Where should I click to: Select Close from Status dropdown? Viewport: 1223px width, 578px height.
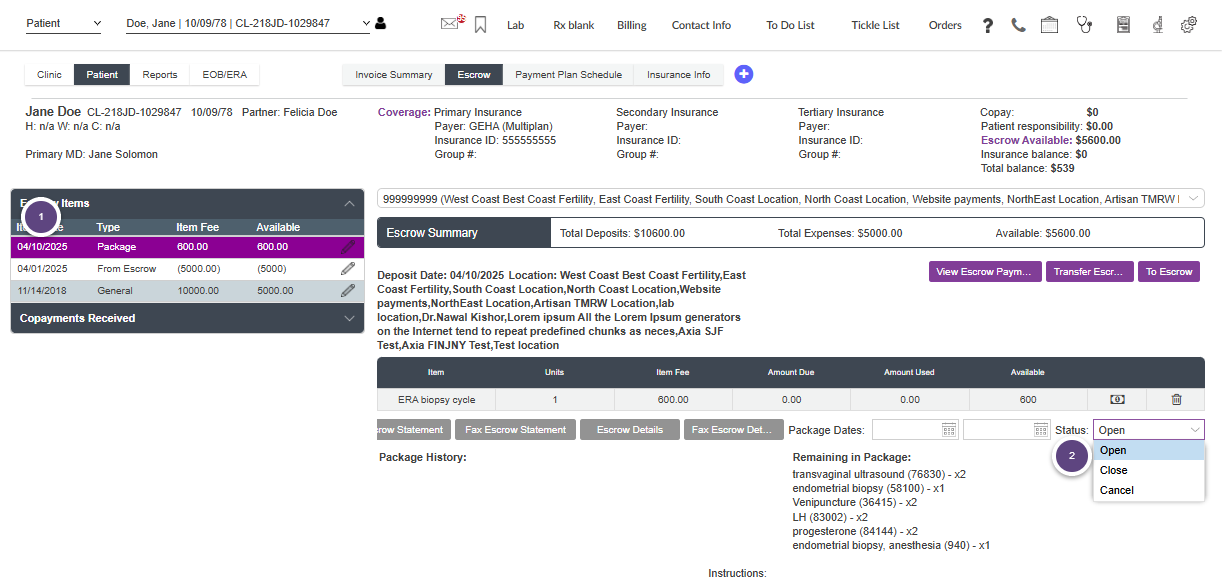1113,470
